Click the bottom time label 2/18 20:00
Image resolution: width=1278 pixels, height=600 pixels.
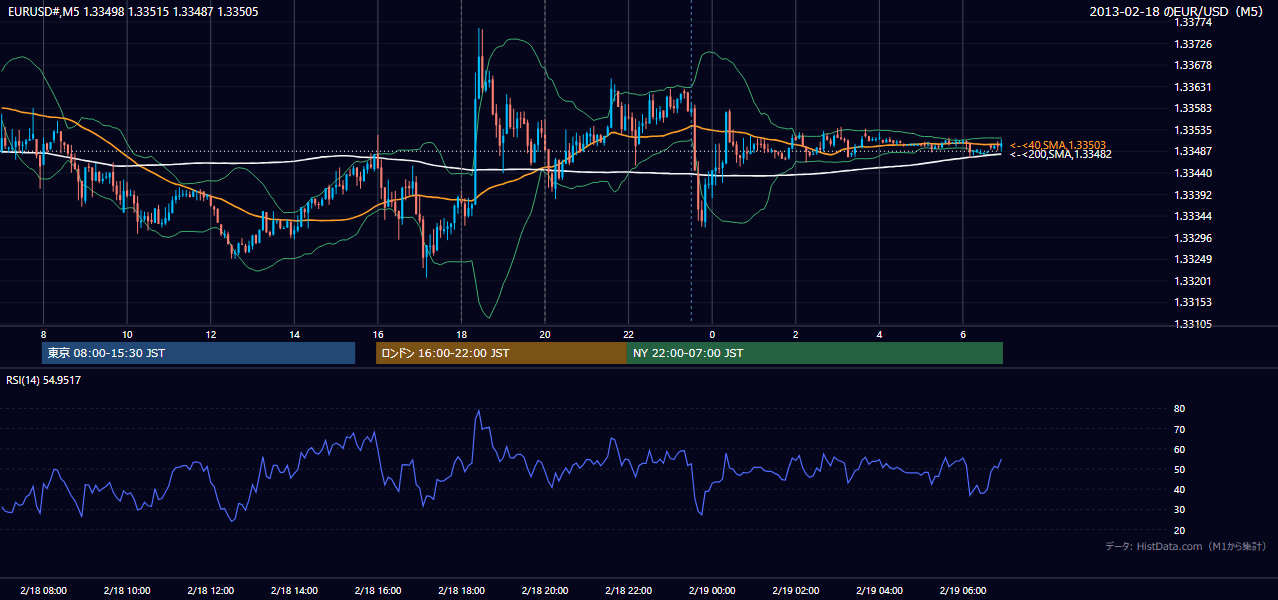[544, 591]
